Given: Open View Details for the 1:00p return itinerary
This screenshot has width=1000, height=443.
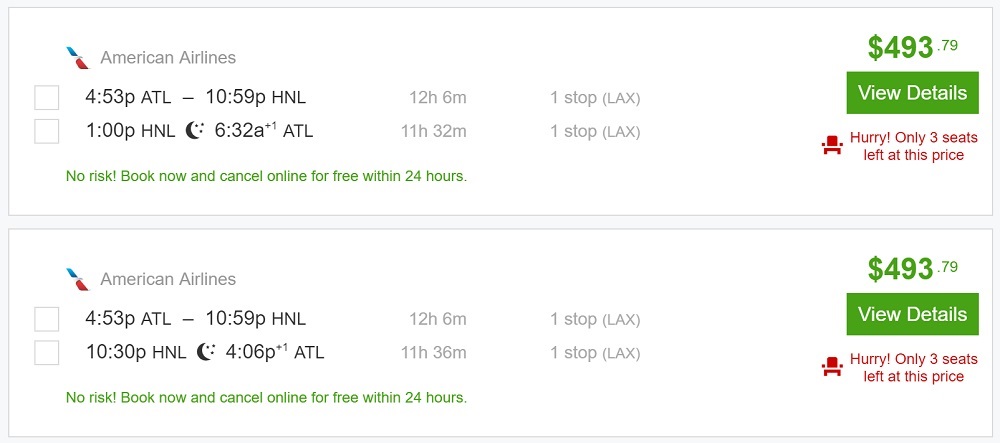Looking at the screenshot, I should coord(912,93).
